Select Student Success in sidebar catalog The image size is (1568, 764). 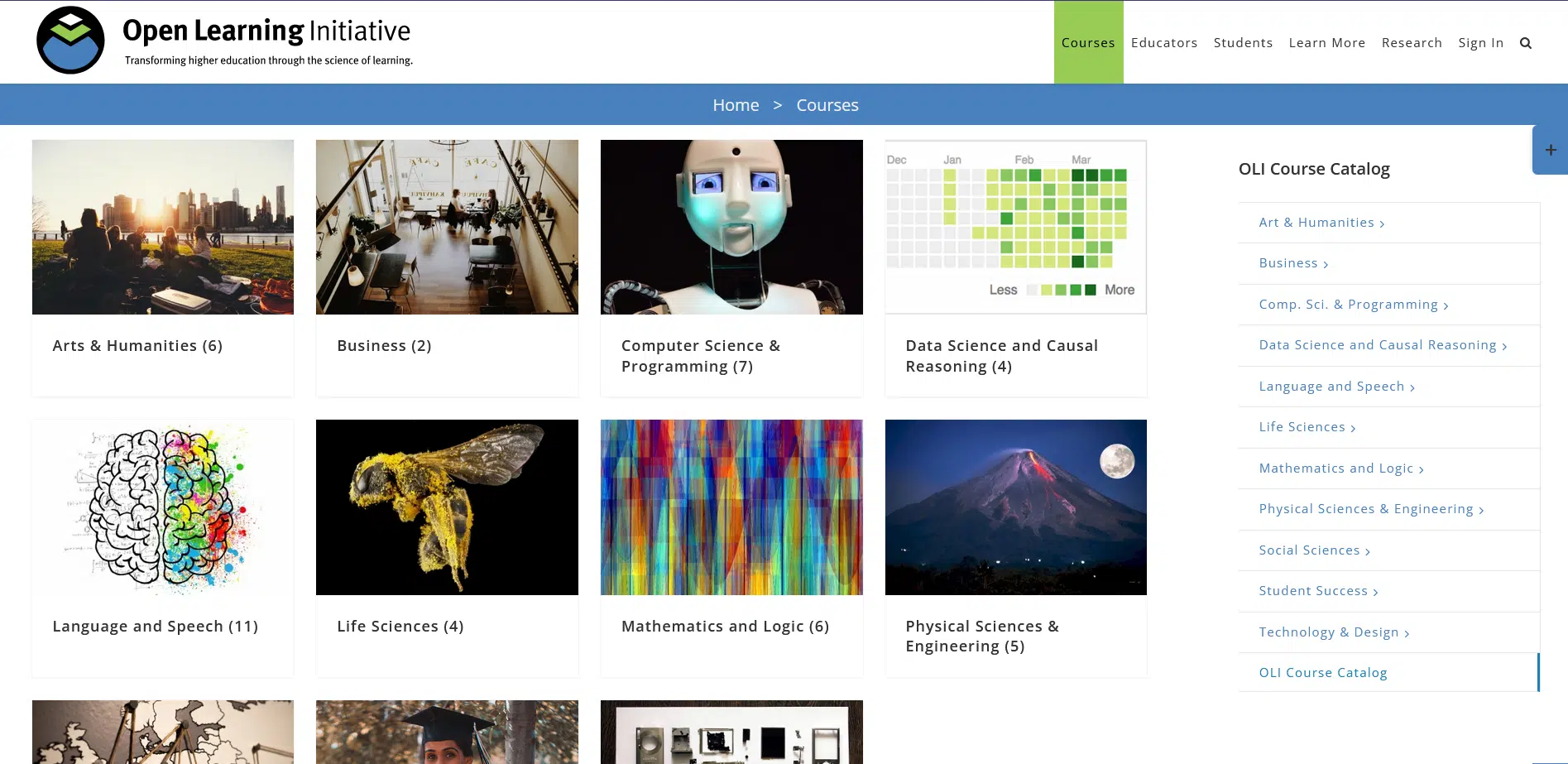(x=1318, y=591)
